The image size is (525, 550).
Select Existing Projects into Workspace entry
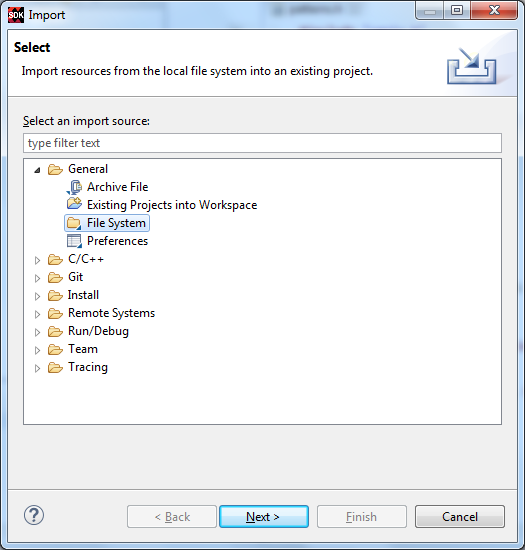[x=172, y=205]
